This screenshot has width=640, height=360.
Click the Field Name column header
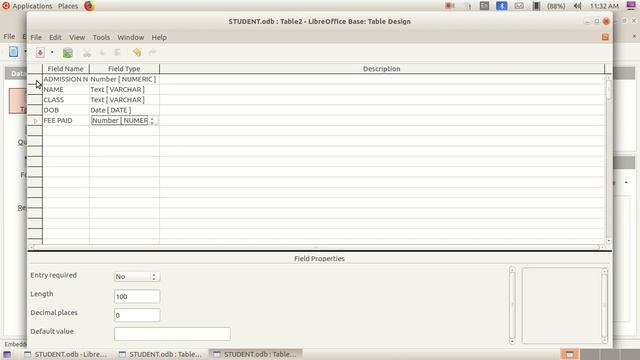point(66,69)
